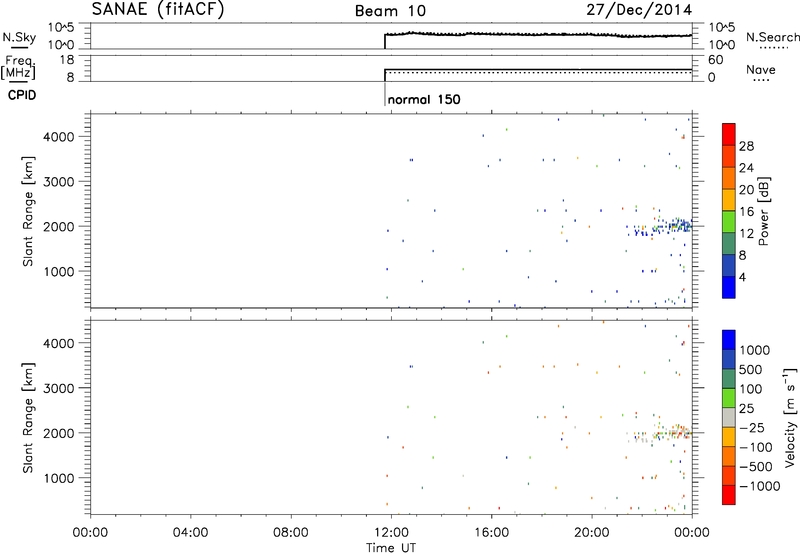
Task: Click the gray -25 to 25 Velocity segment
Action: pos(729,417)
